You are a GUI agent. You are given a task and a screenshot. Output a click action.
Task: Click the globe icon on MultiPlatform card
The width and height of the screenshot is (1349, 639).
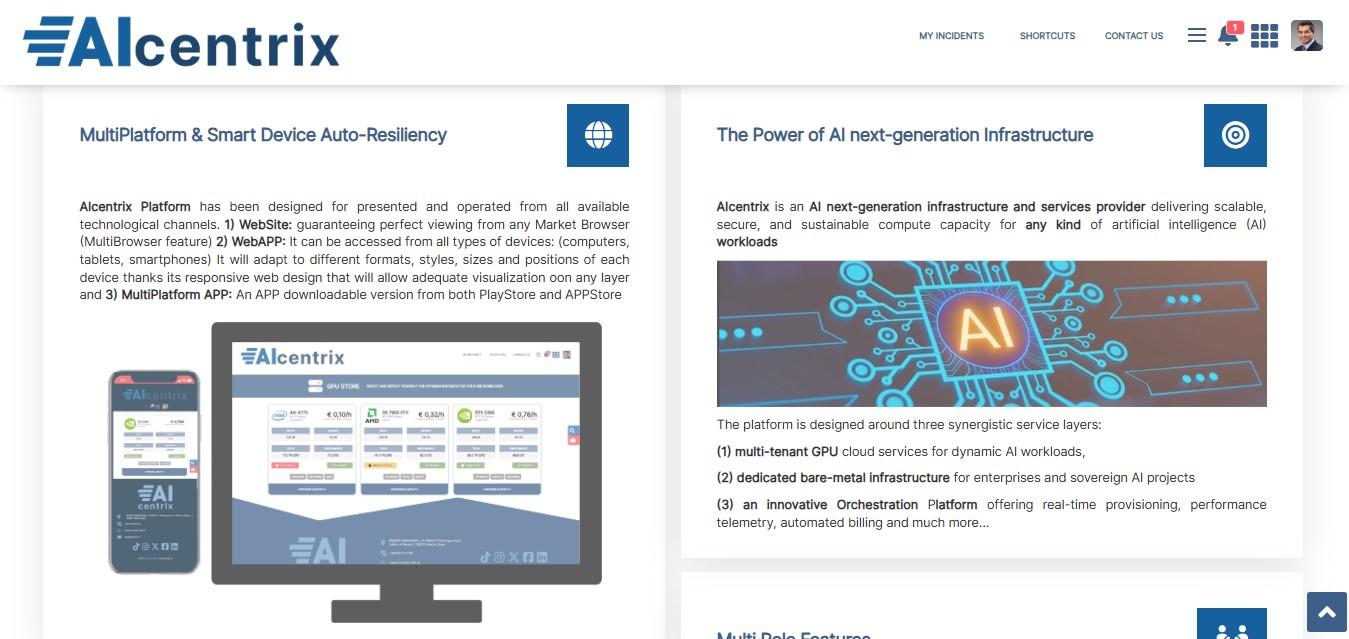click(598, 135)
